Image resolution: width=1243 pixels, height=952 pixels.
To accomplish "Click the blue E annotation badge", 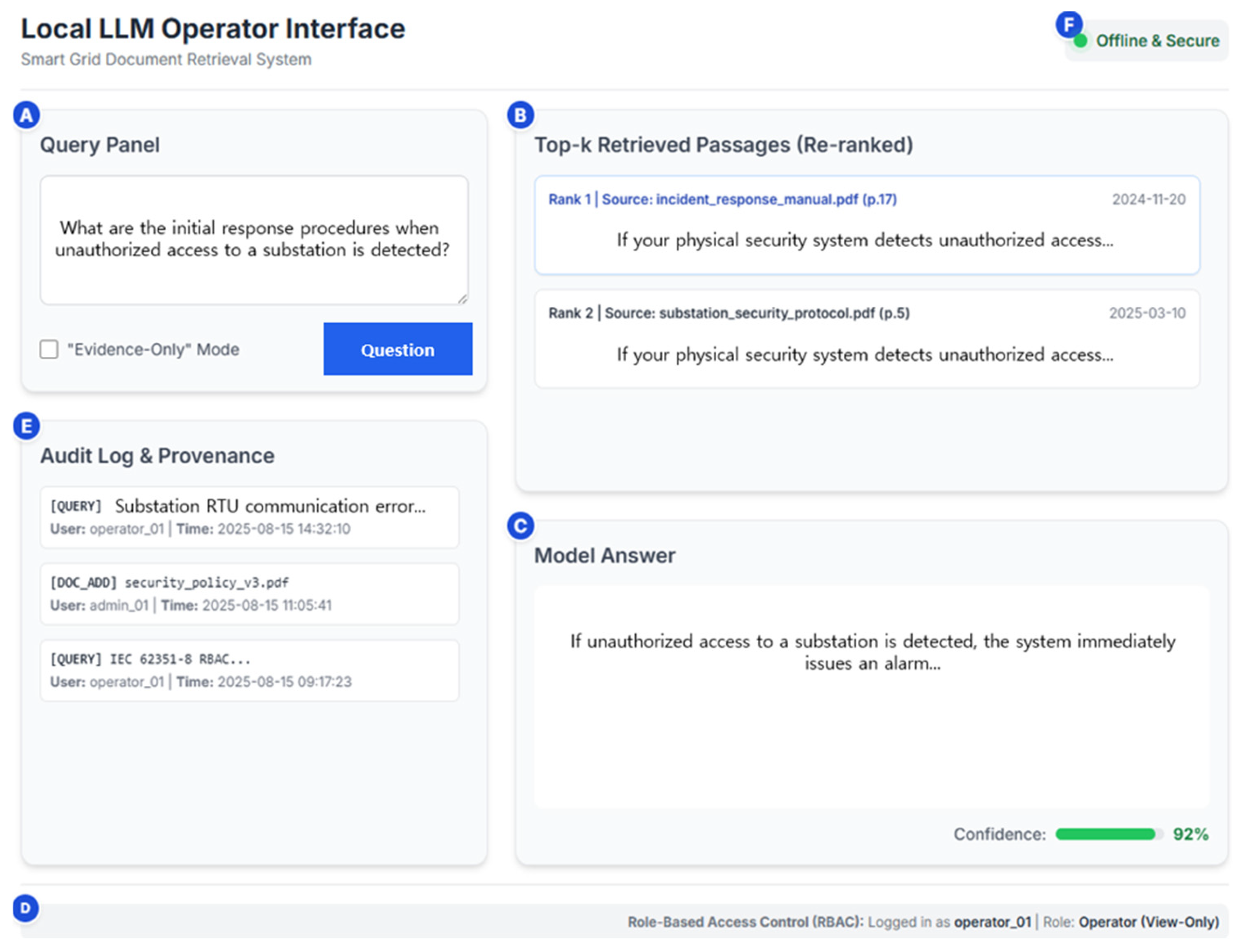I will click(26, 426).
